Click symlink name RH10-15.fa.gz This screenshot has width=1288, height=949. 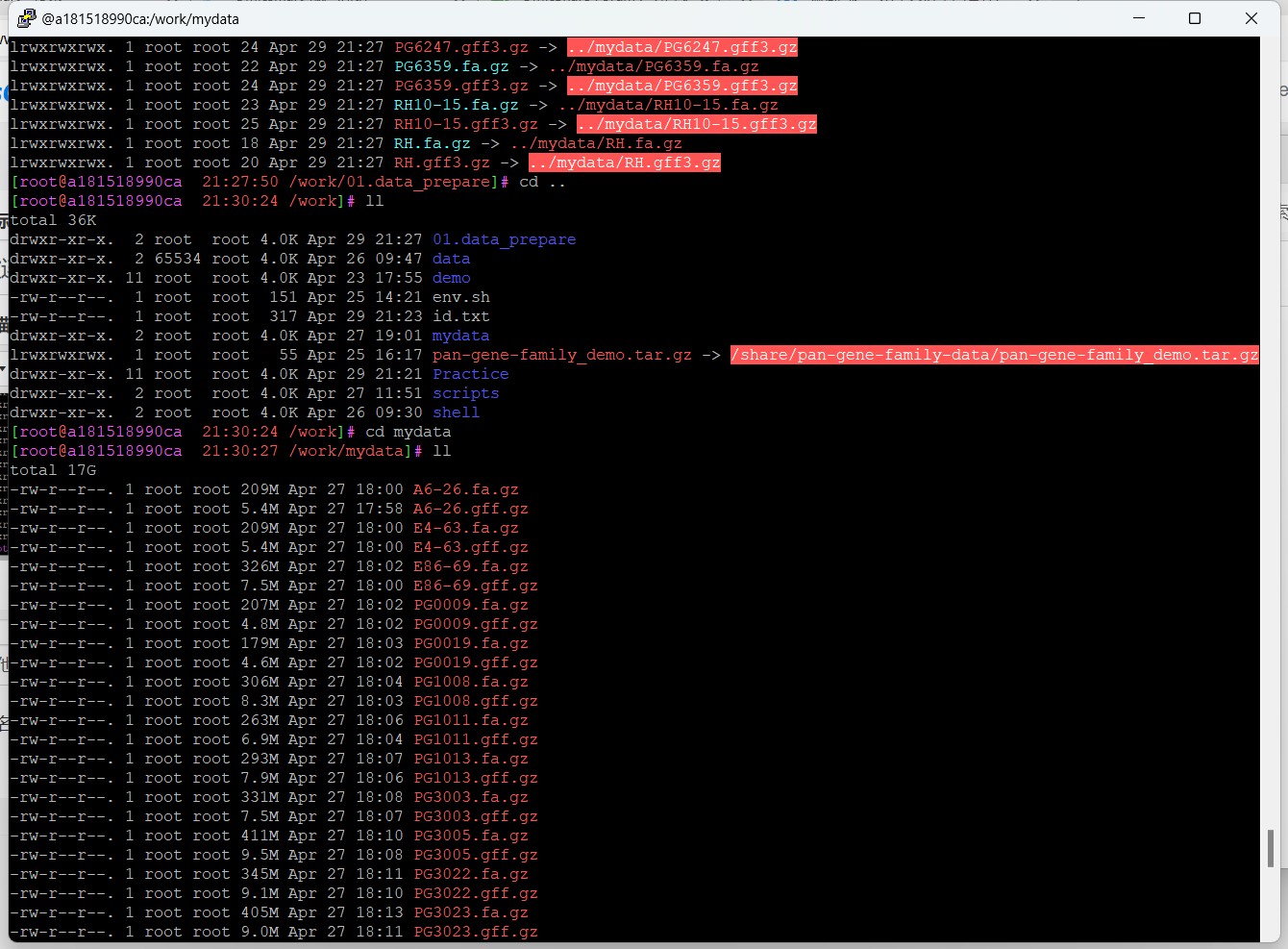tap(456, 105)
